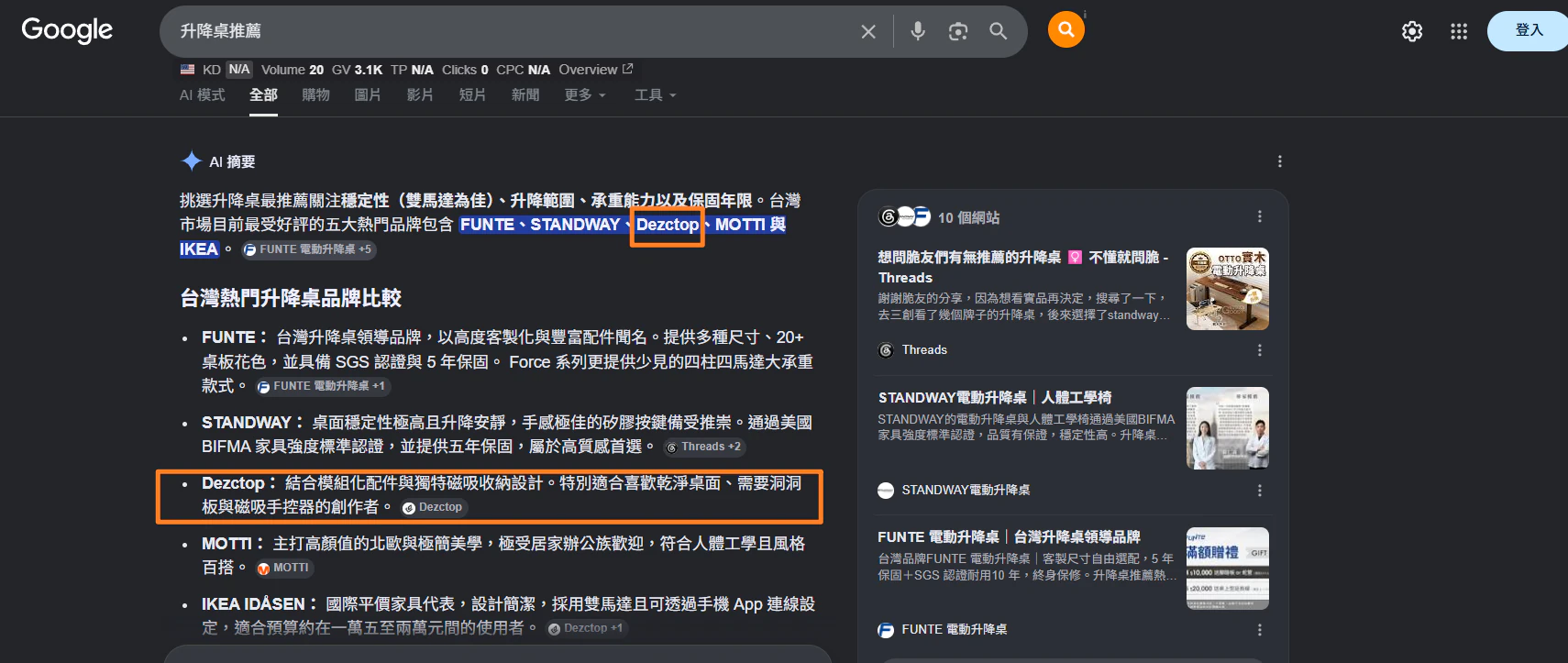Open Google Lens image search icon
The width and height of the screenshot is (1568, 663).
[x=958, y=31]
